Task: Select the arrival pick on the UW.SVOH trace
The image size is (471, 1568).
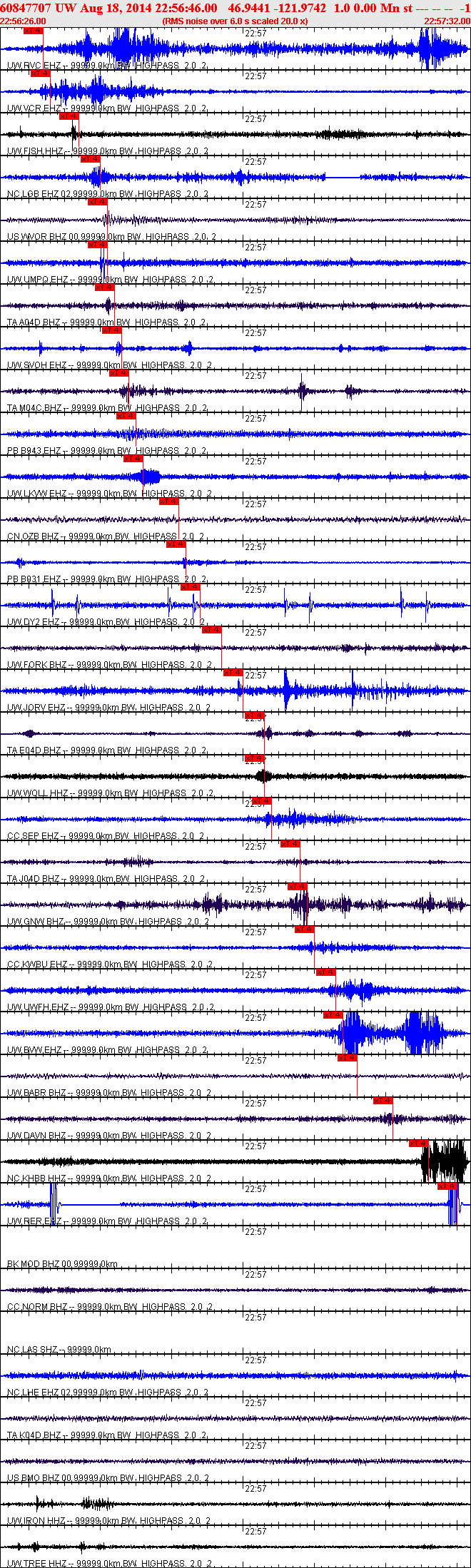Action: [x=112, y=330]
